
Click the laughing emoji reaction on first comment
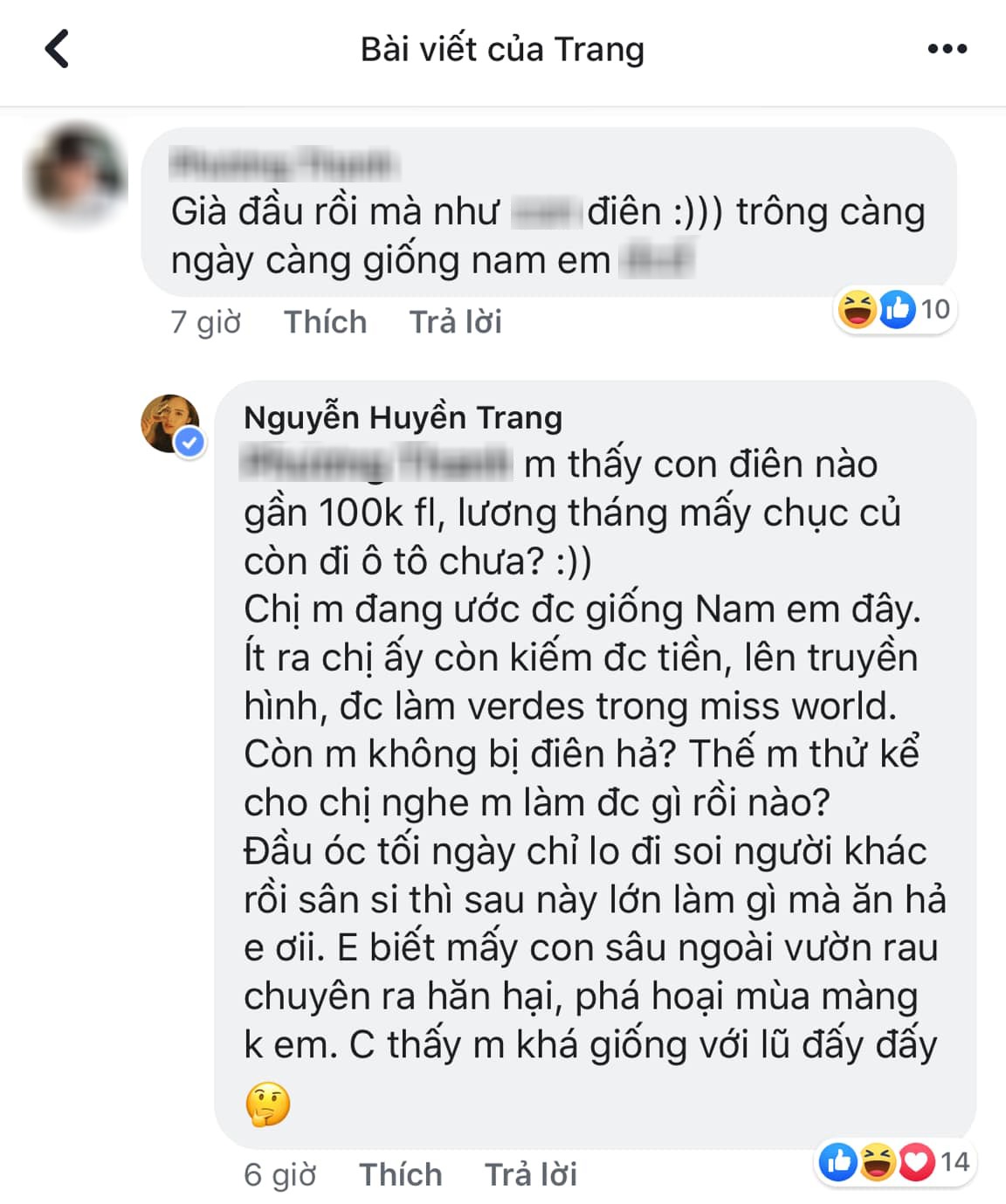pyautogui.click(x=858, y=309)
